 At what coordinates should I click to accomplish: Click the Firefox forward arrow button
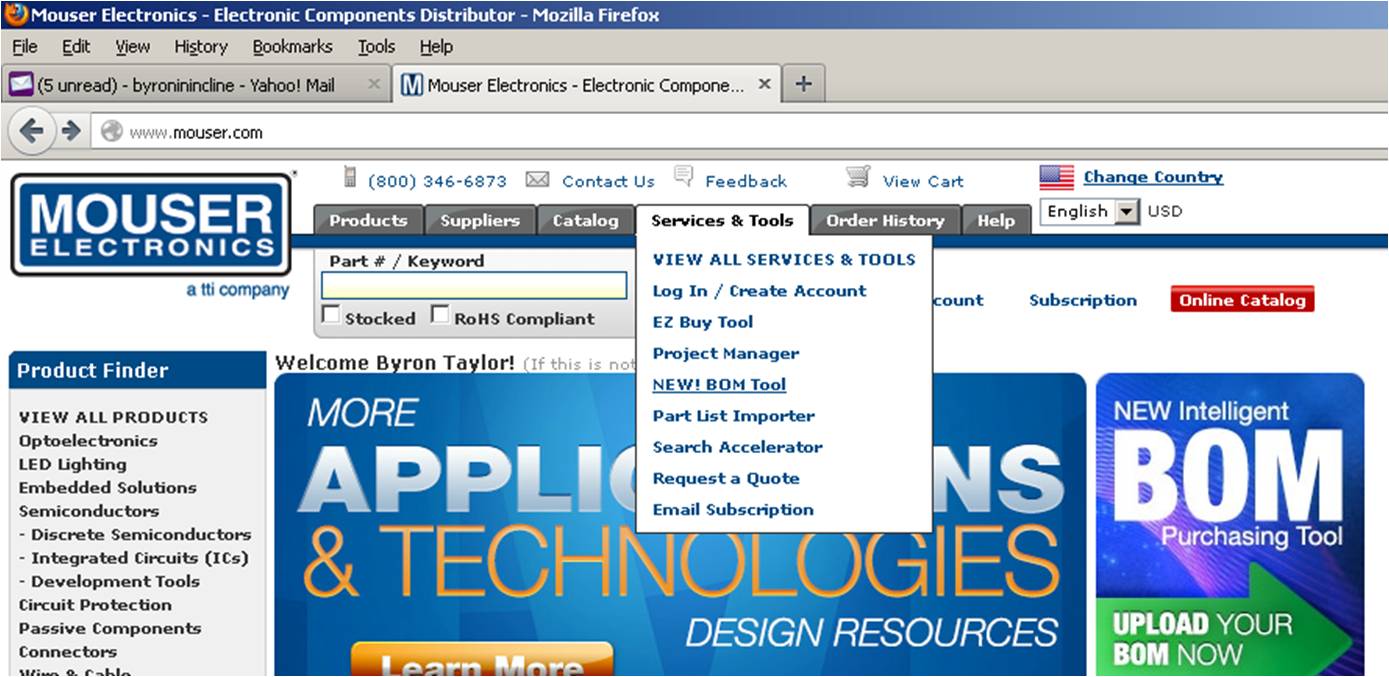coord(69,131)
